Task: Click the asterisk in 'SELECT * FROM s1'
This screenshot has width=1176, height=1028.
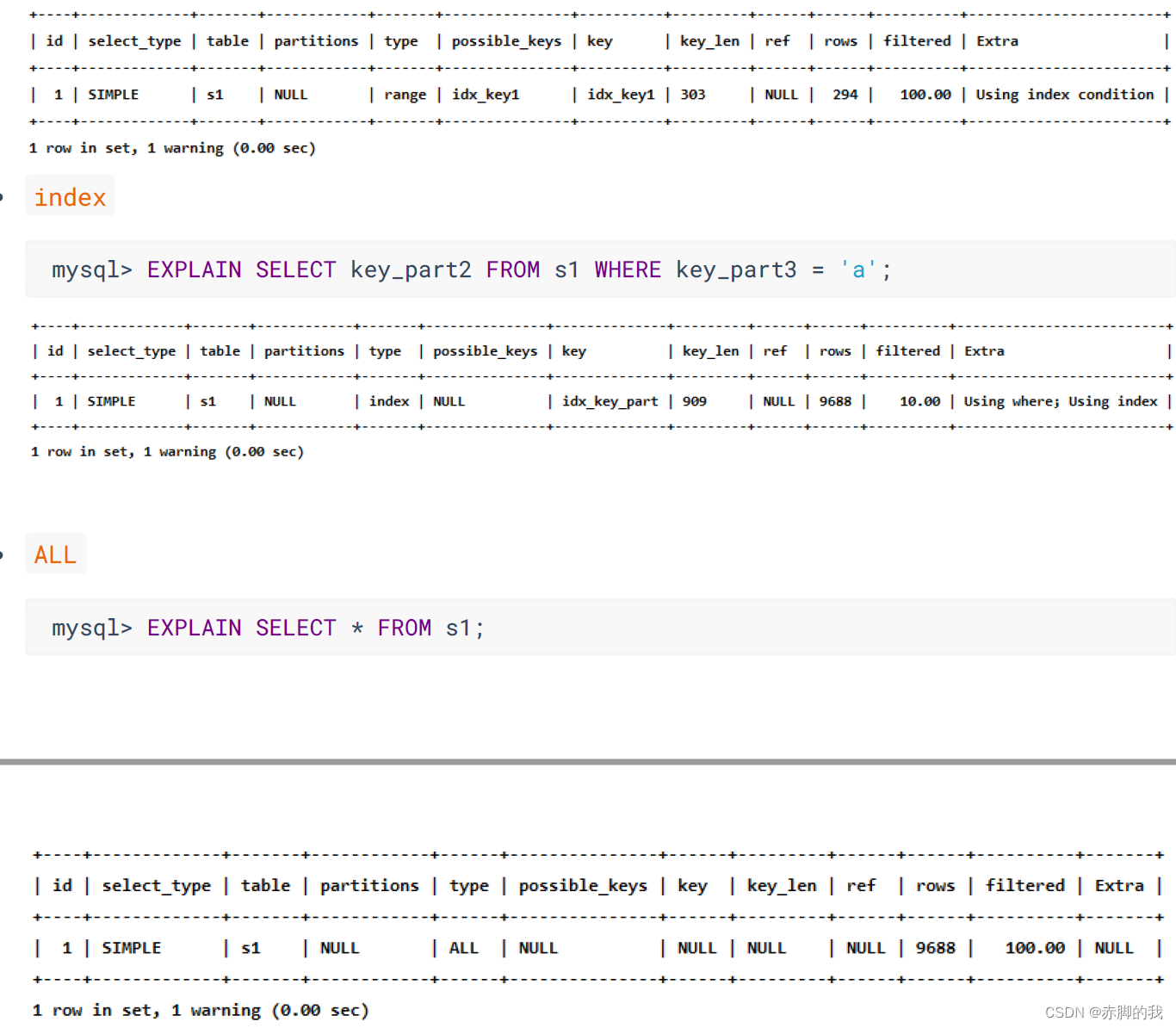Action: (357, 629)
